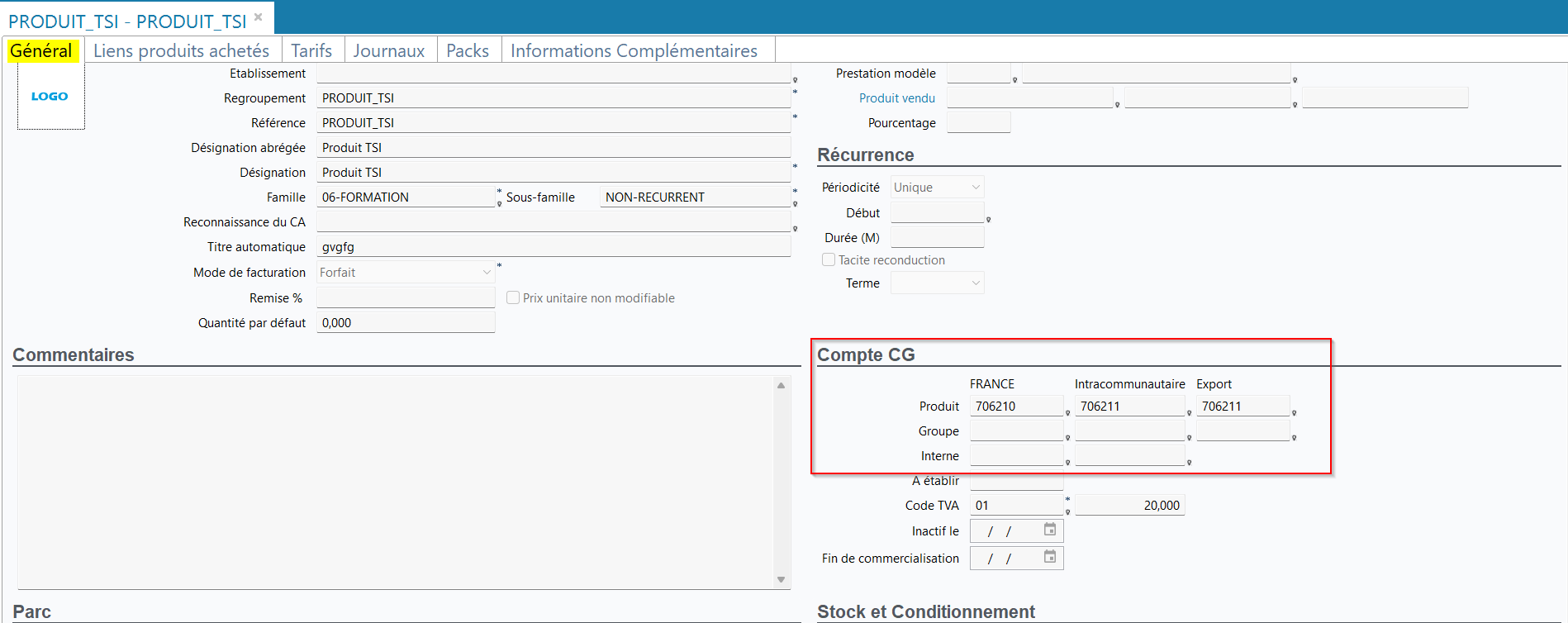Close the PRODUIT_TSI document tab

pyautogui.click(x=258, y=17)
